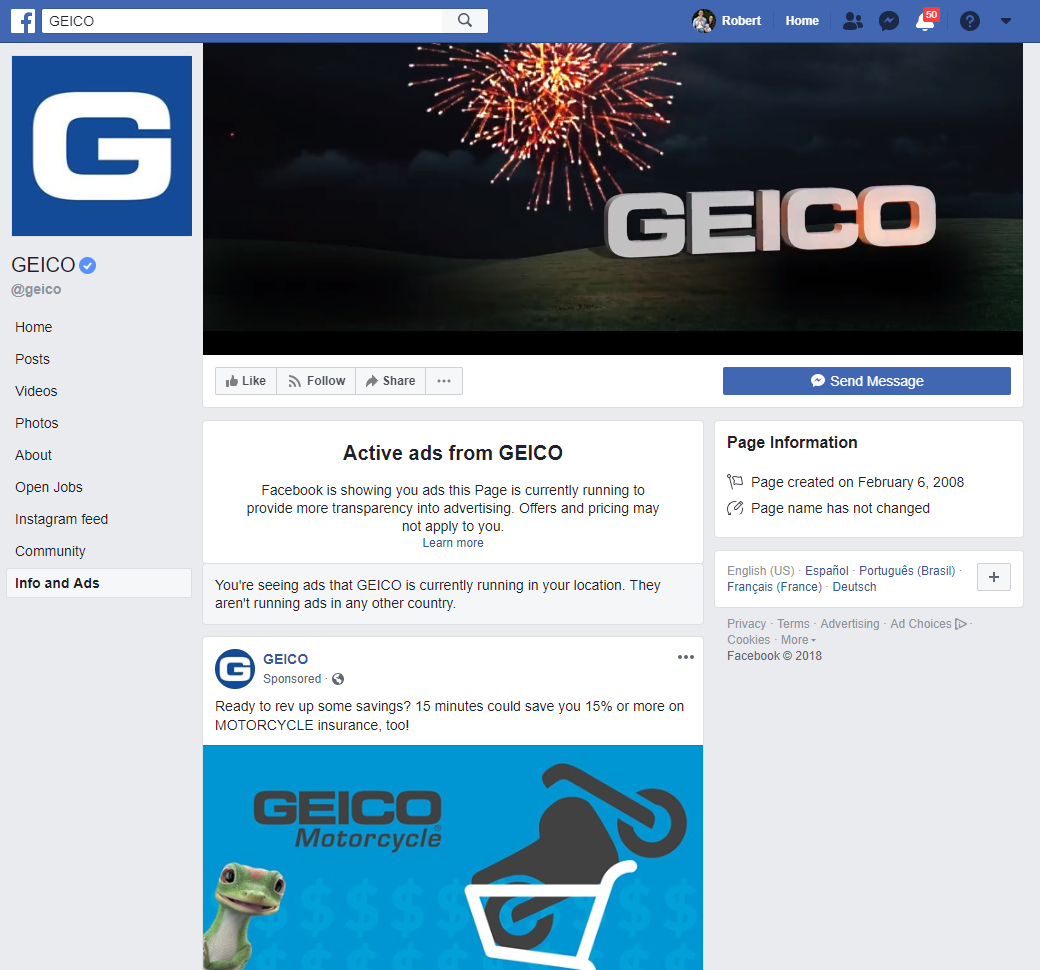Viewport: 1040px width, 970px height.
Task: Open the three-dot menu beside Share
Action: [444, 381]
